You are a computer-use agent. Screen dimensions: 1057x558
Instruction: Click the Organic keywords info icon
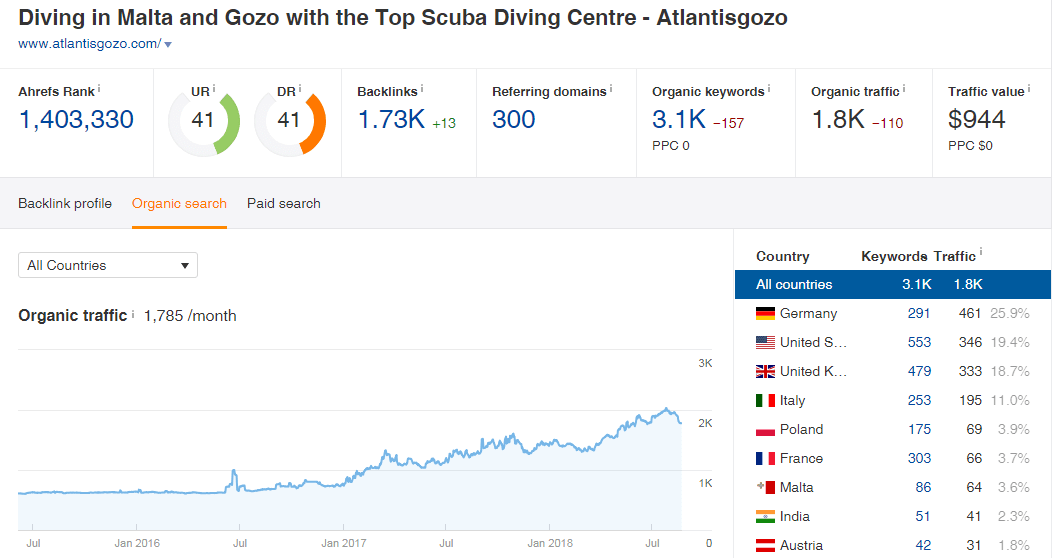click(768, 88)
